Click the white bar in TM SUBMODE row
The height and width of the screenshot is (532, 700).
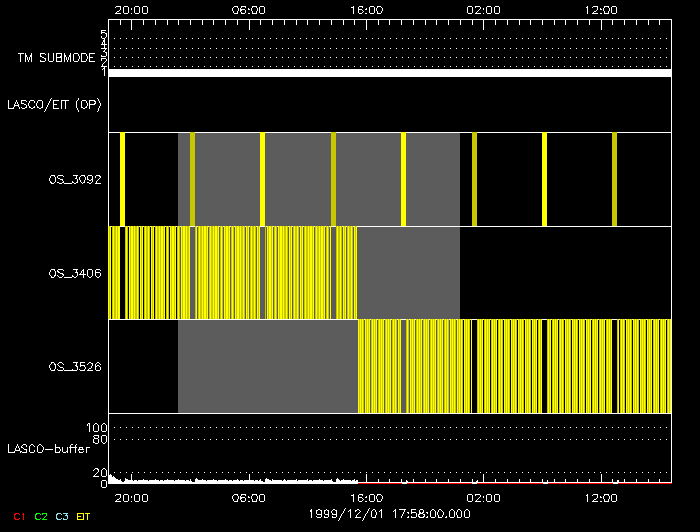(389, 73)
